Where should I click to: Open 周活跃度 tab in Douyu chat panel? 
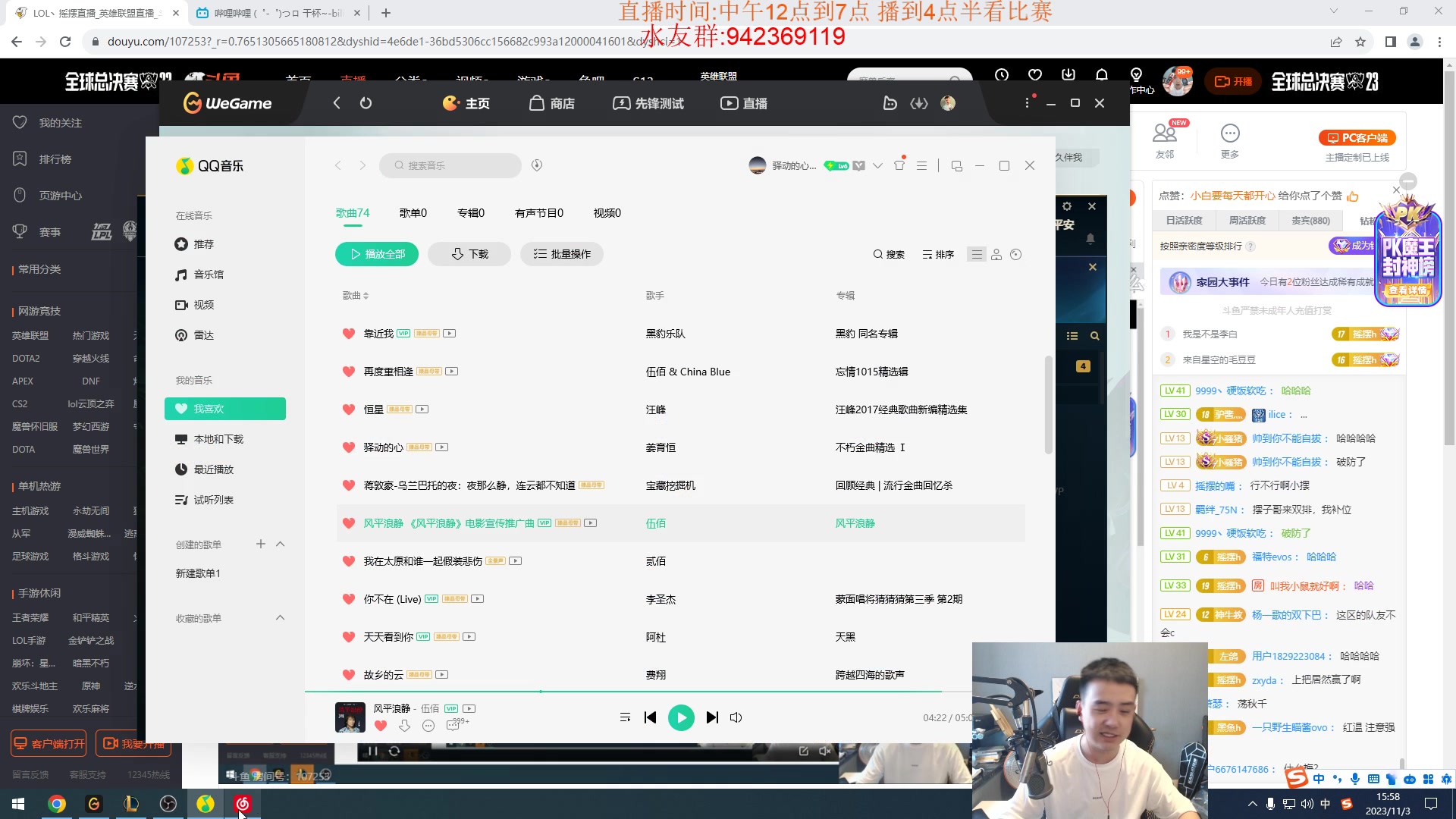(1247, 221)
